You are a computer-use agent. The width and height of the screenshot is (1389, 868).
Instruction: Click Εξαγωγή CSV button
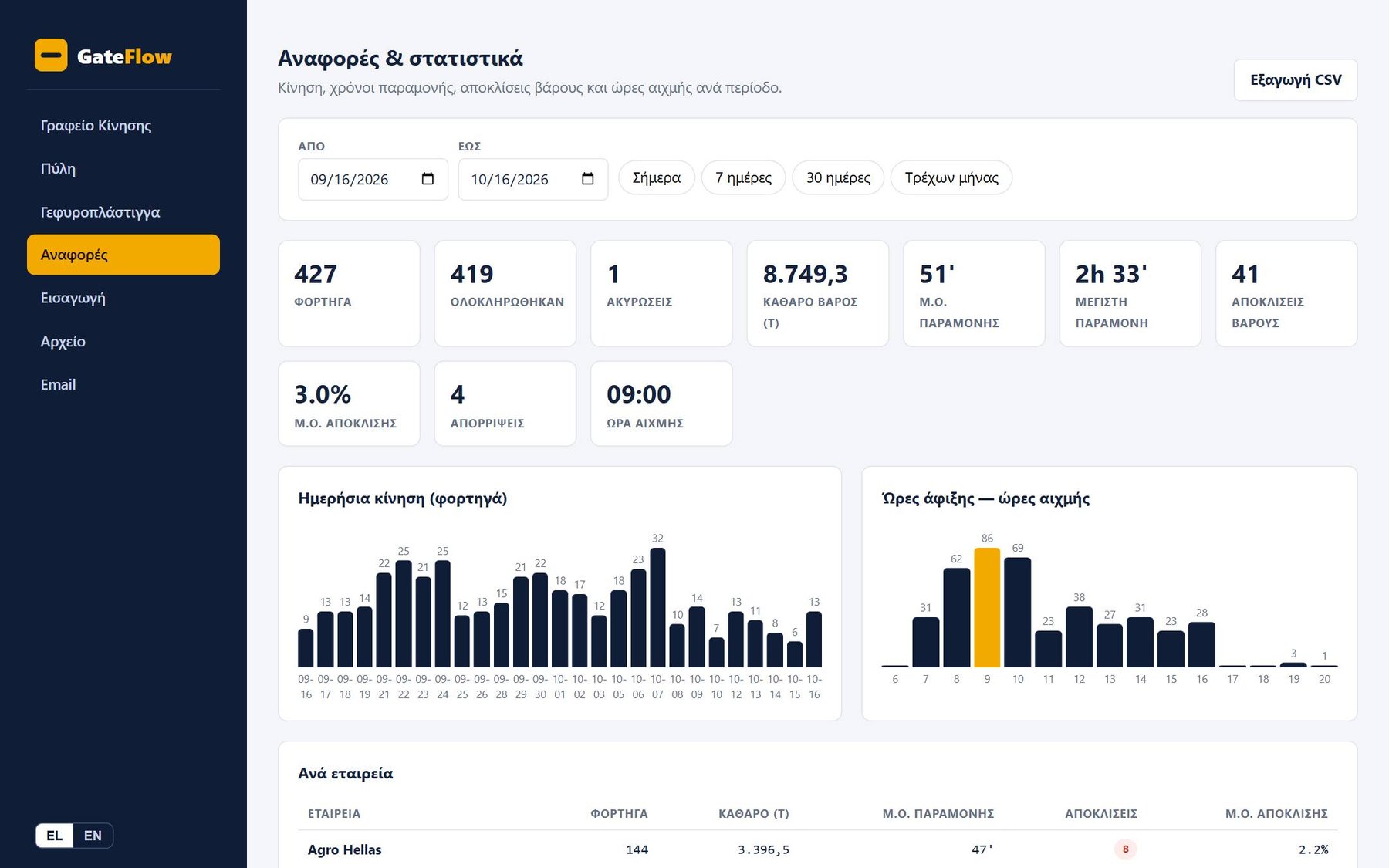[1296, 80]
